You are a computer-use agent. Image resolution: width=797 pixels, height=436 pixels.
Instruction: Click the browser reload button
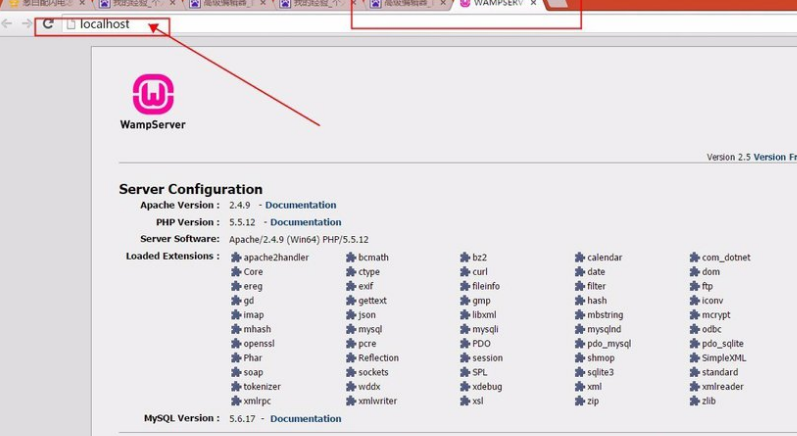point(48,24)
